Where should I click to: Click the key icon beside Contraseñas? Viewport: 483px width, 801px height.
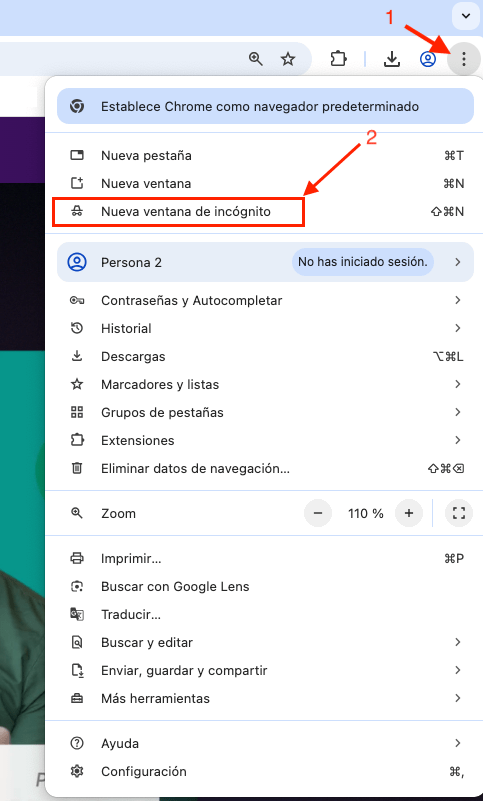pyautogui.click(x=77, y=300)
